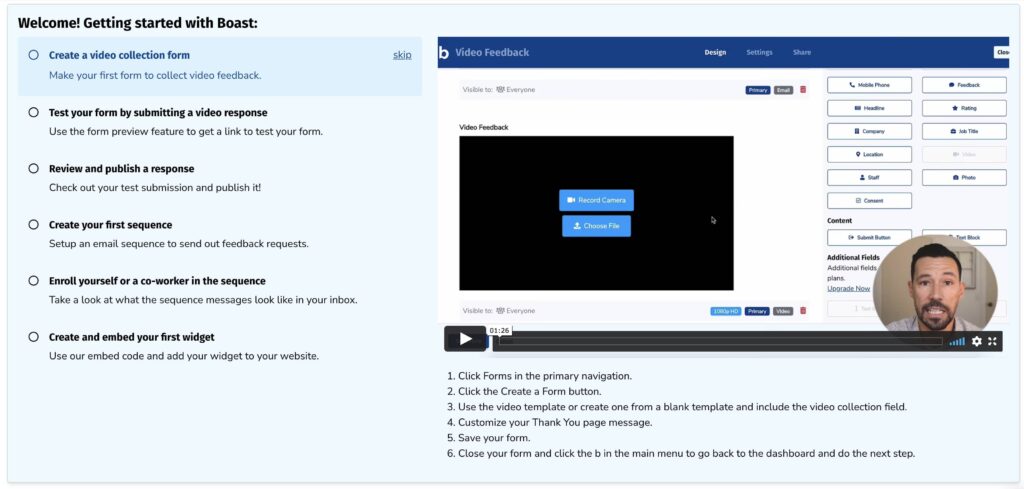Click instruction 'Click the Create a Form button.'

pyautogui.click(x=530, y=391)
